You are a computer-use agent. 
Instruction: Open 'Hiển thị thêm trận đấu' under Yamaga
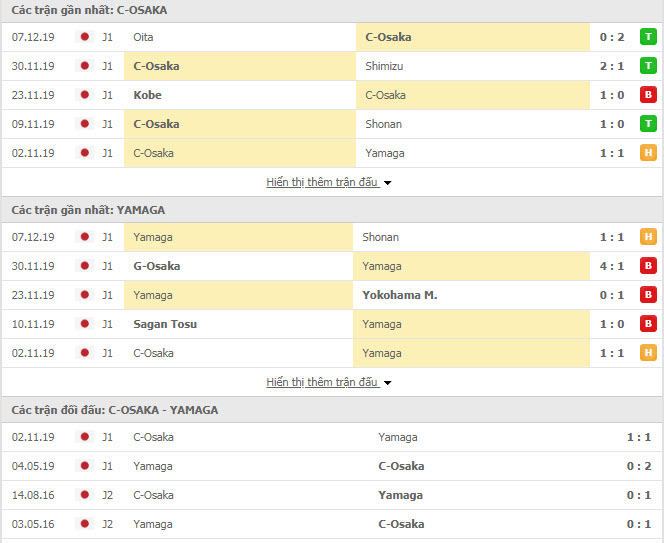(322, 382)
